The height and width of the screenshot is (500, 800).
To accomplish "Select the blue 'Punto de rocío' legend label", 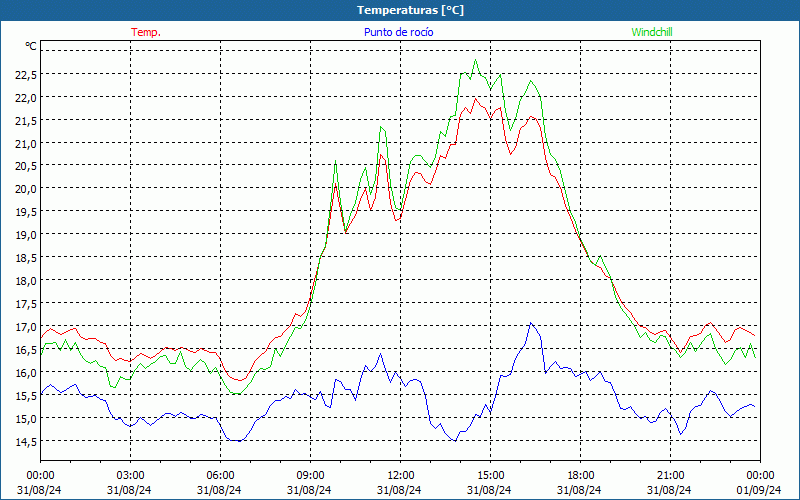I will [398, 32].
